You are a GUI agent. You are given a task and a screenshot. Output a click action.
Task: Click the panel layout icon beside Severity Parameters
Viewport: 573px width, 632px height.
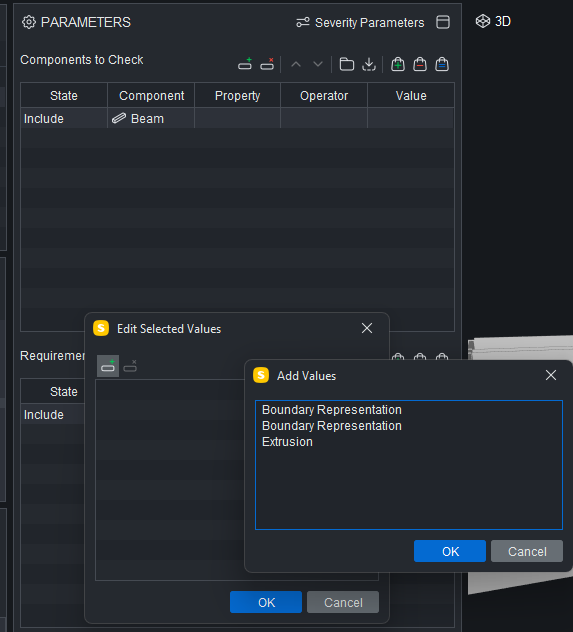click(x=443, y=22)
